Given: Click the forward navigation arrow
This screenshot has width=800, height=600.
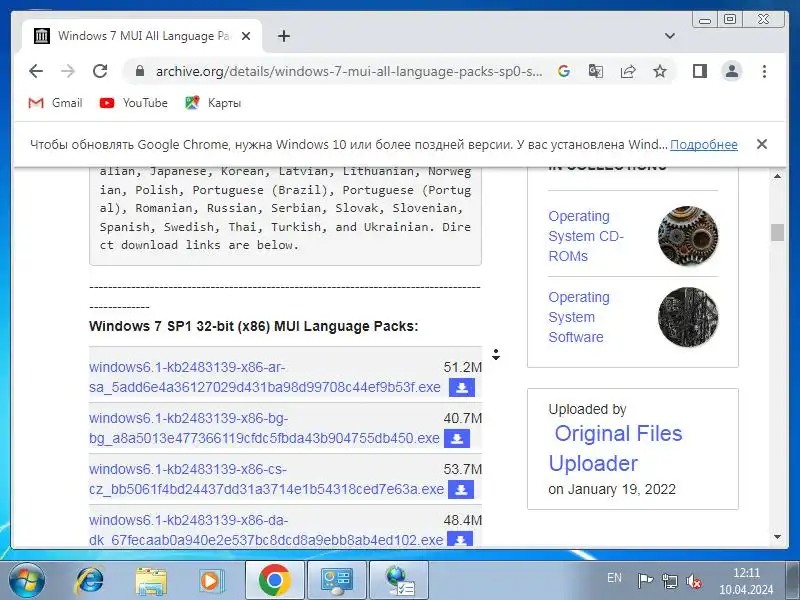Looking at the screenshot, I should click(x=68, y=71).
